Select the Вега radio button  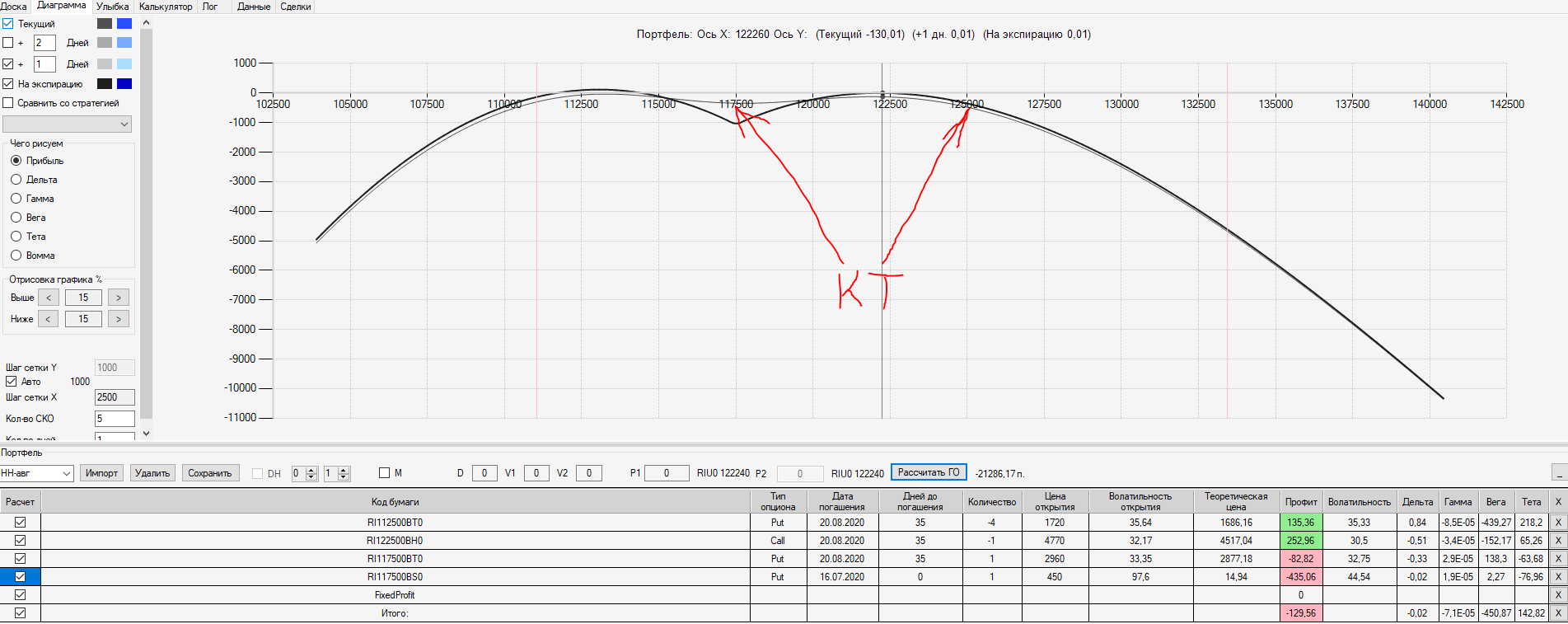pos(16,218)
